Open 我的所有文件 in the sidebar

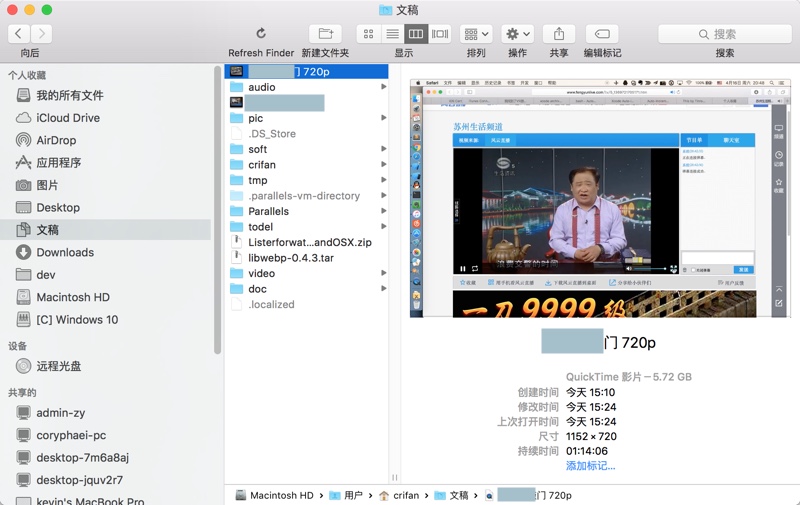69,95
